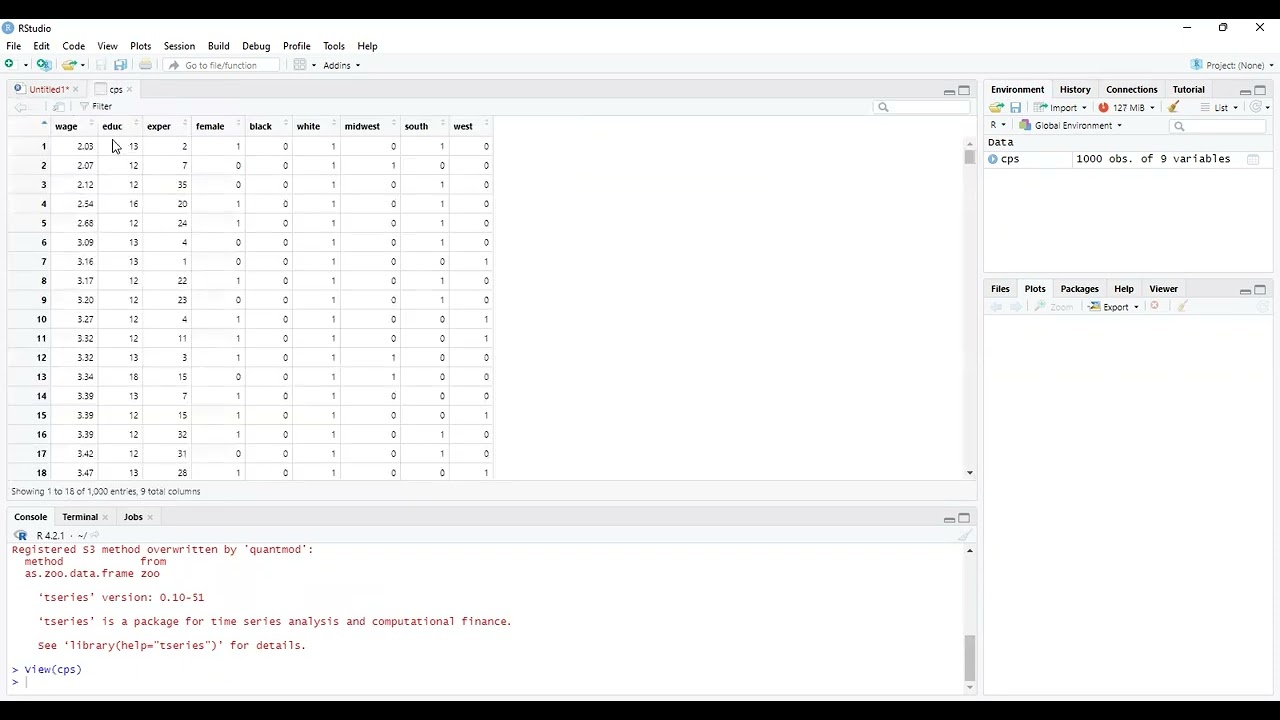Click the Environment search field

[1217, 126]
